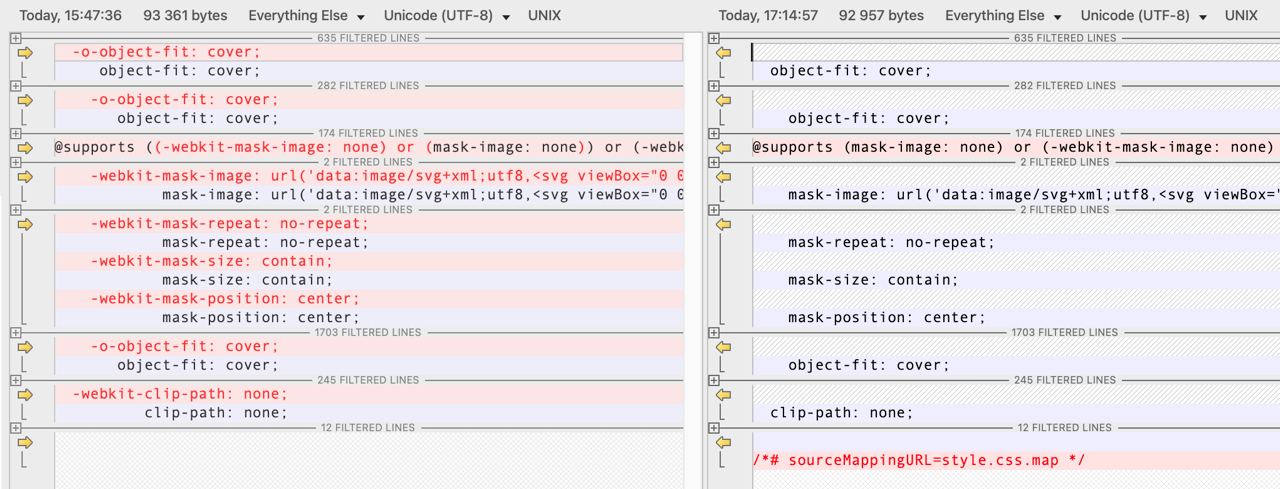Open left pane 'Unicode (UTF-8)' encoding dropdown
This screenshot has height=489, width=1280.
447,16
